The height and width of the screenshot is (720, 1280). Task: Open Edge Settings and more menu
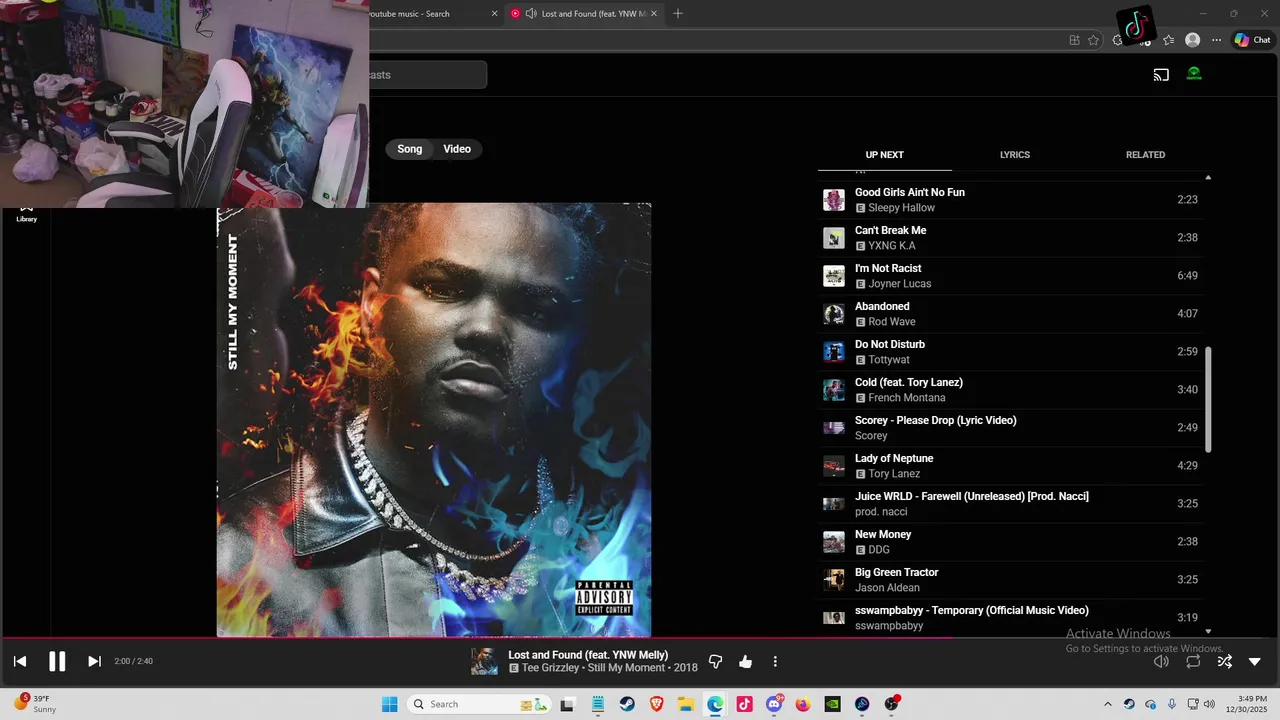pos(1216,40)
